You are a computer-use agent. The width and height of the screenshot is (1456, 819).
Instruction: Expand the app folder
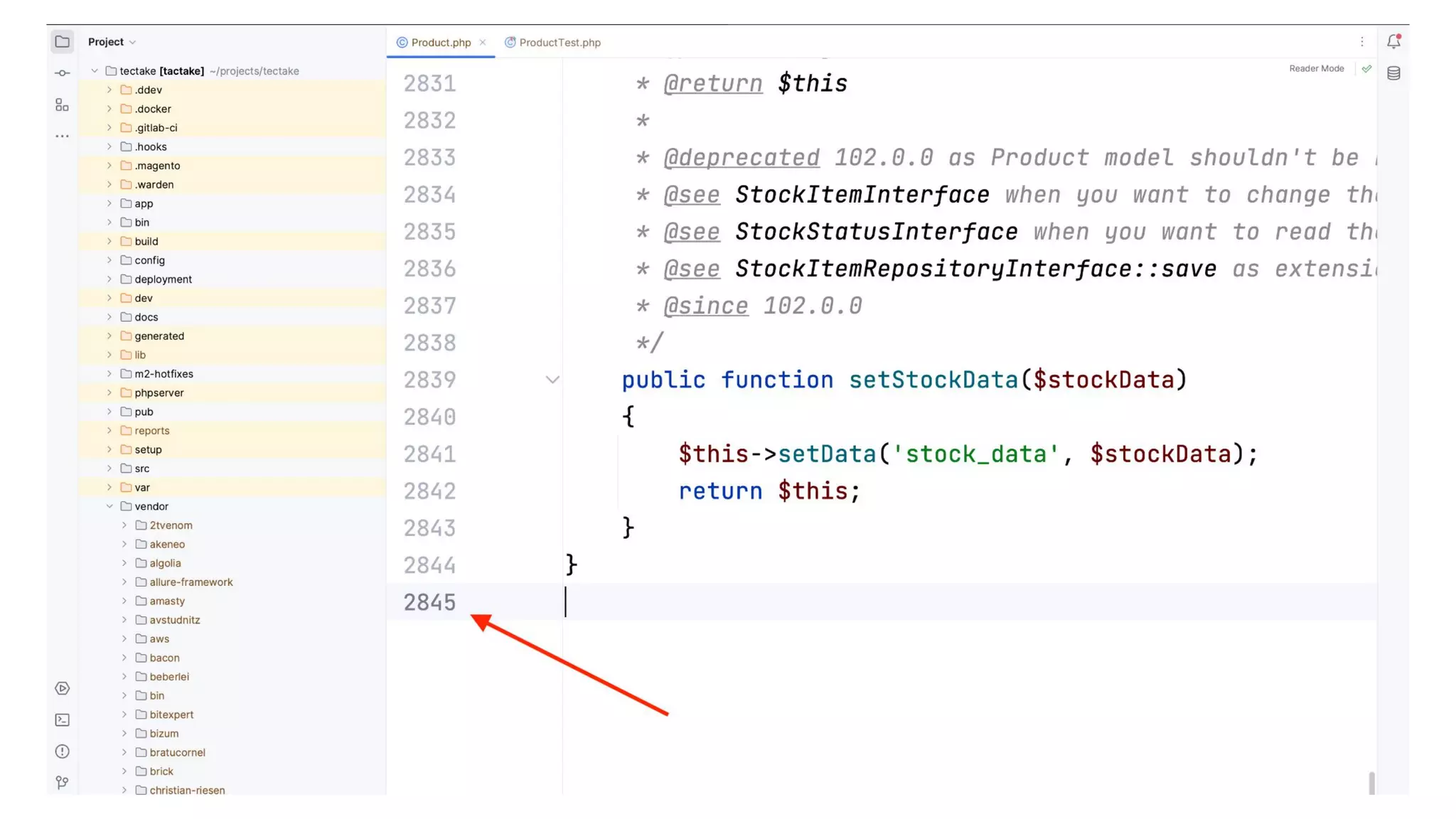(109, 203)
